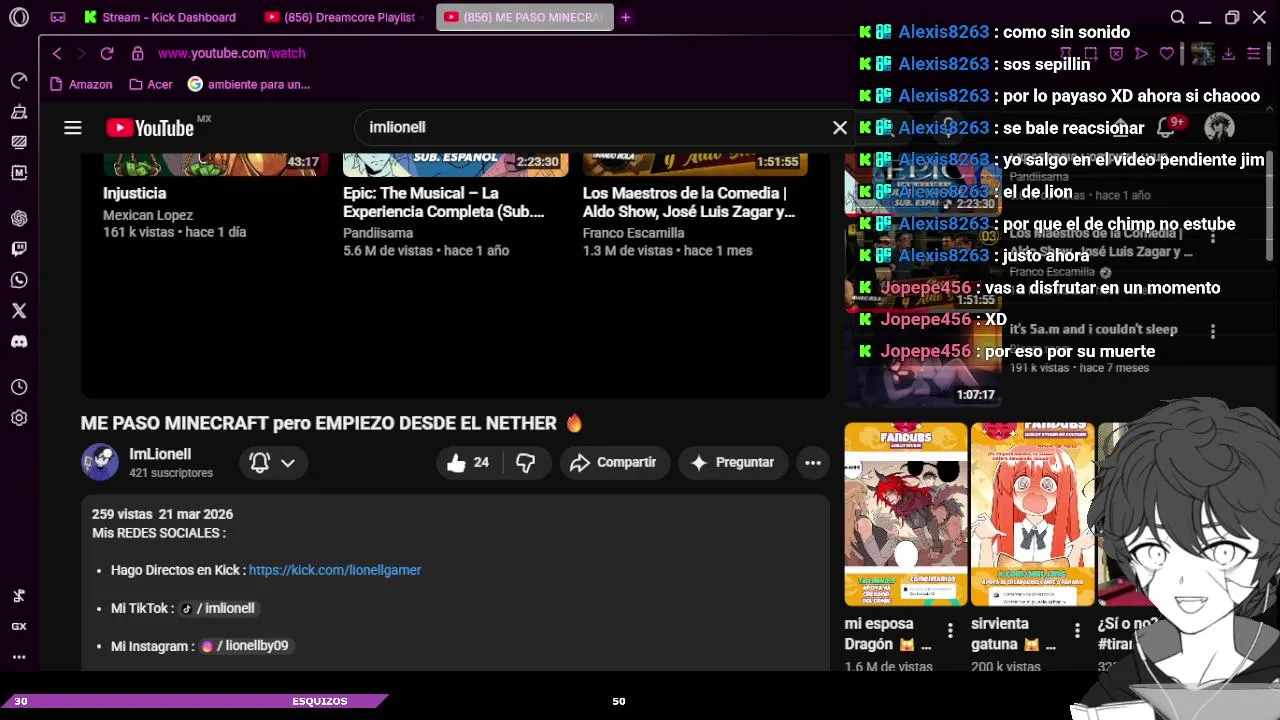Switch to Stream - Kick Dashboard tab

[160, 17]
